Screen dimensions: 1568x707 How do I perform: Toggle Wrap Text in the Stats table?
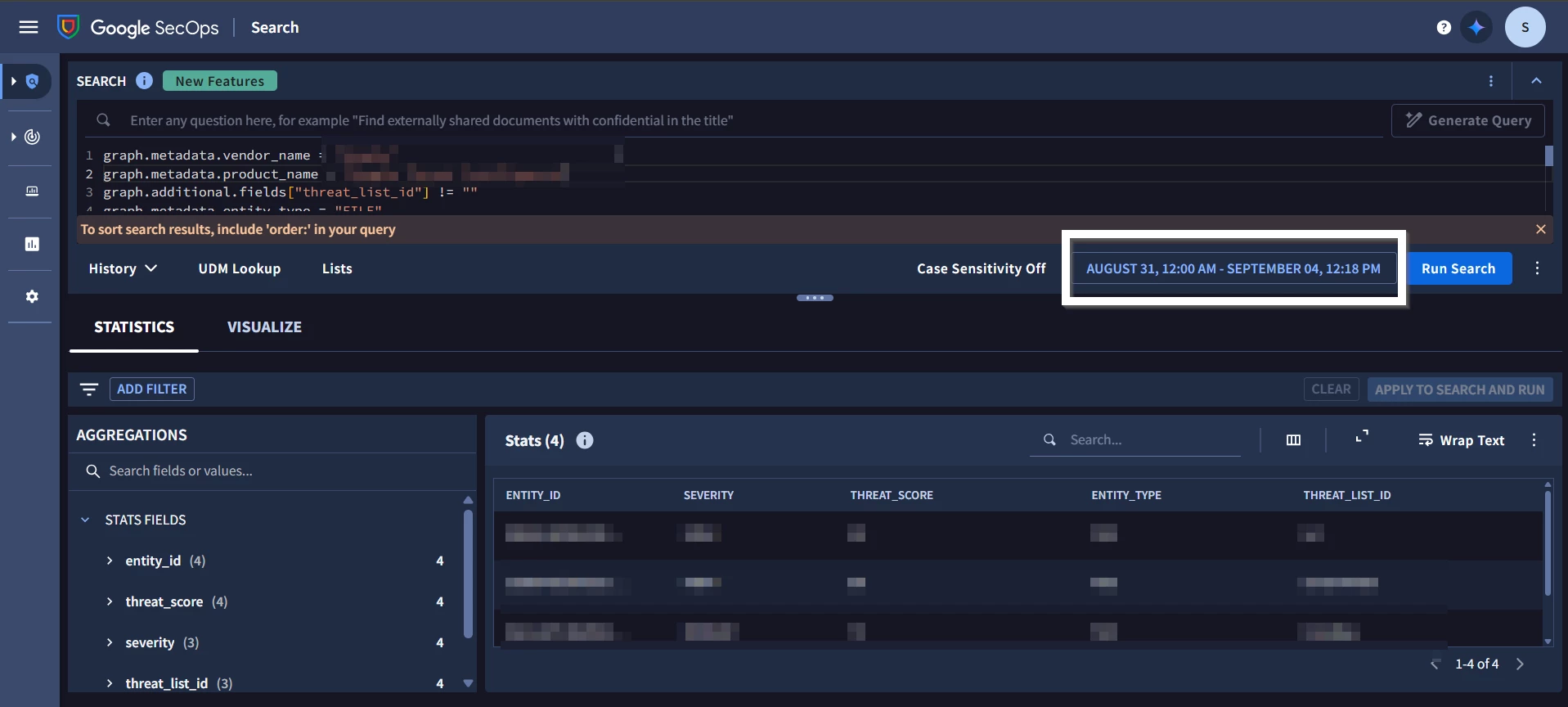1462,440
